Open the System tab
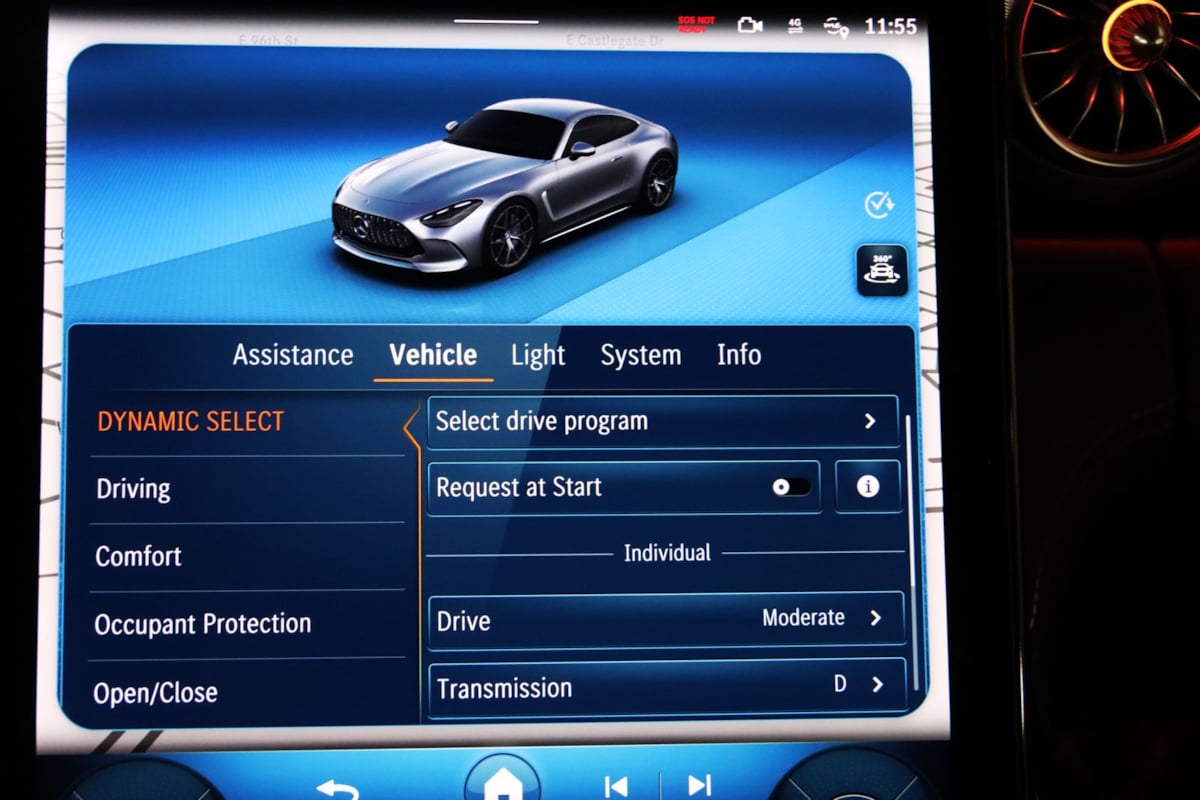 tap(641, 355)
